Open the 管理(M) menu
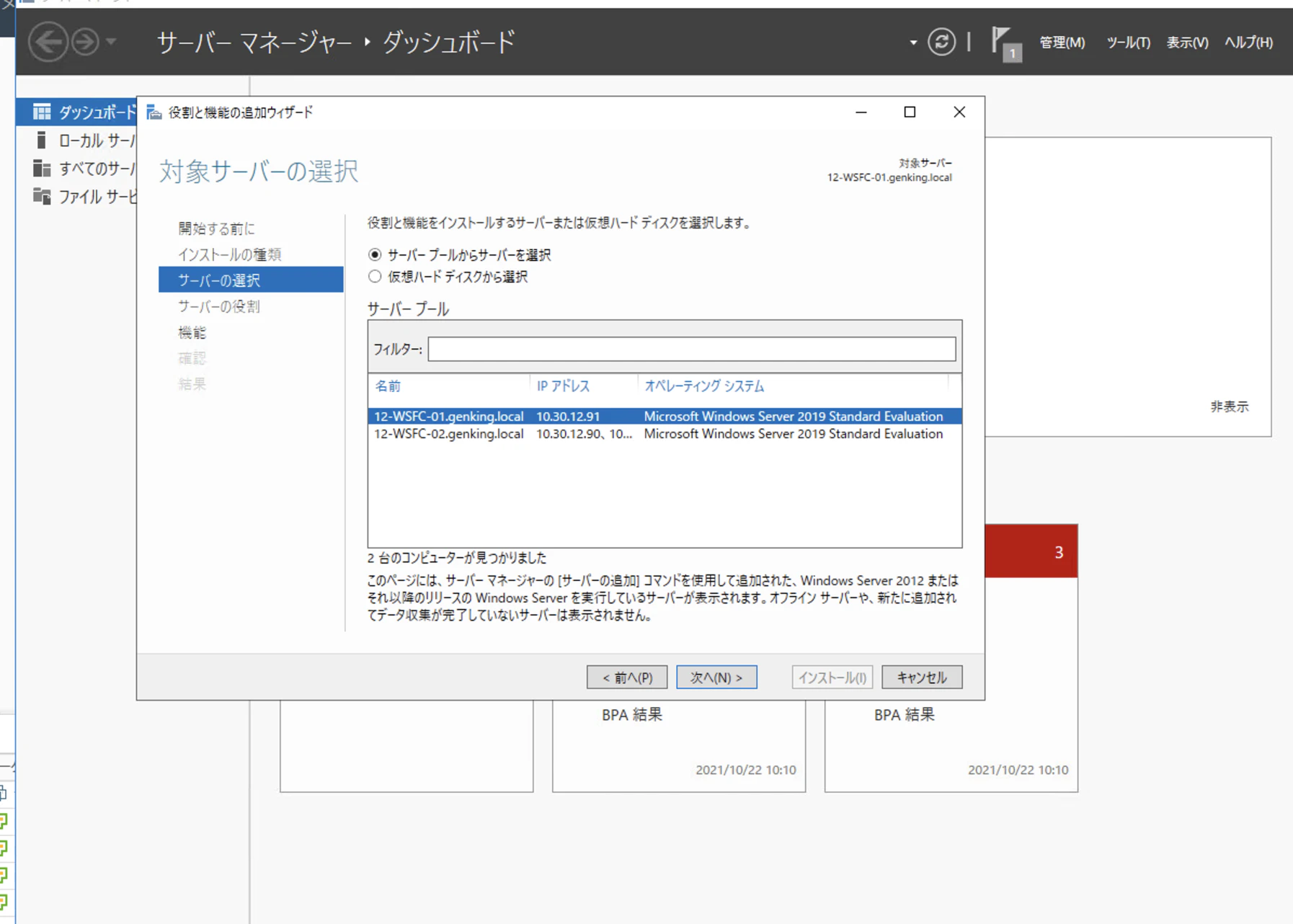 pyautogui.click(x=1062, y=43)
